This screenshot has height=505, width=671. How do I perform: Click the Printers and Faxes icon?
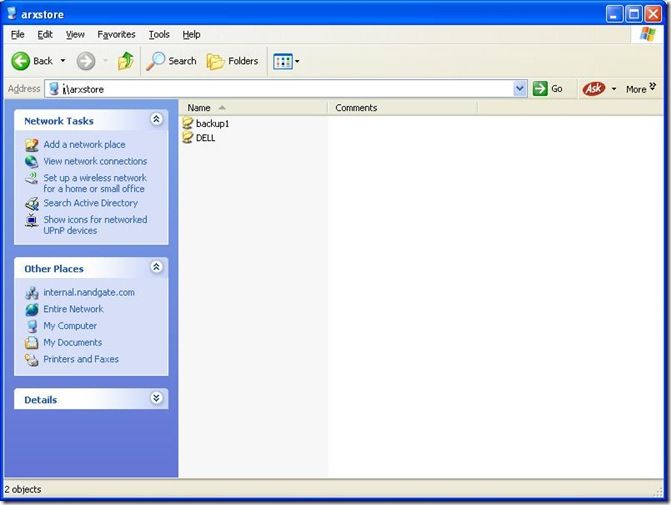pos(31,359)
